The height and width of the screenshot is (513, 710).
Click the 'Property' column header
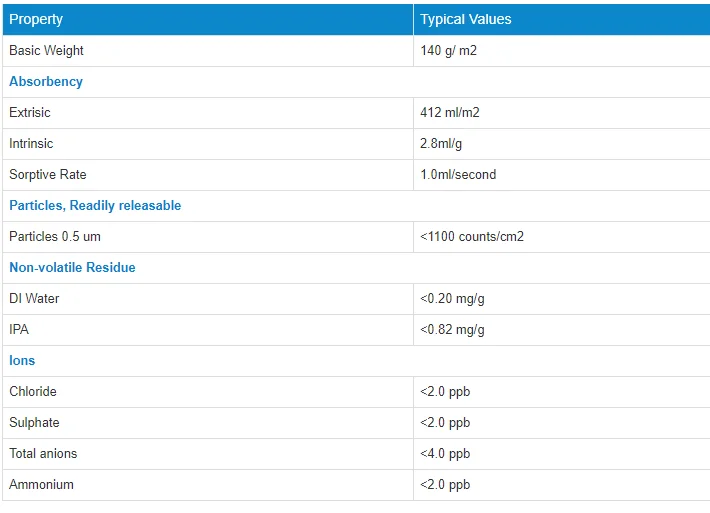click(x=208, y=19)
